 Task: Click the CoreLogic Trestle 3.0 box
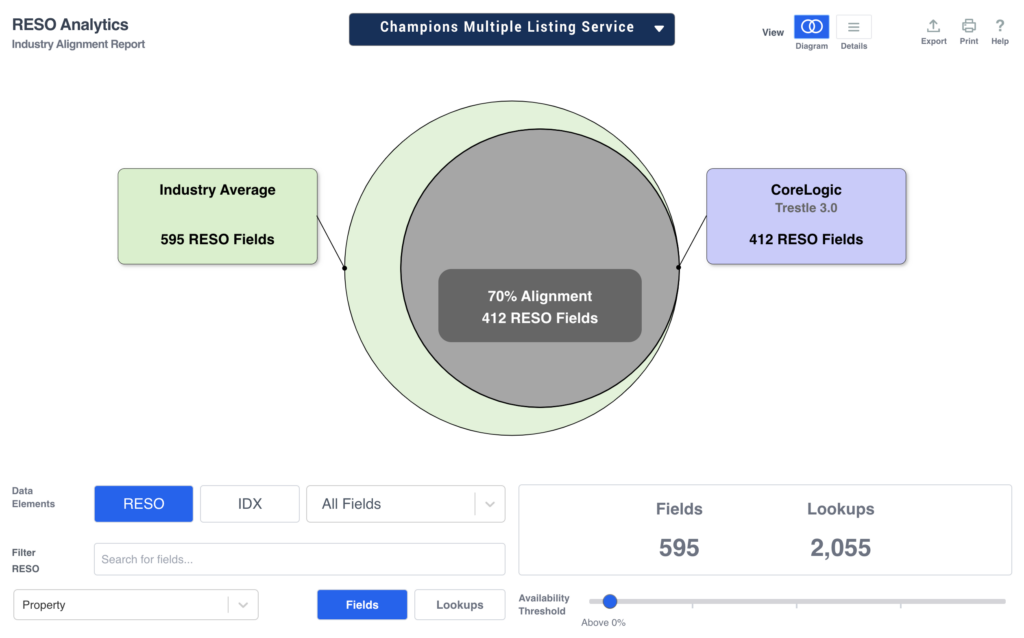tap(806, 216)
